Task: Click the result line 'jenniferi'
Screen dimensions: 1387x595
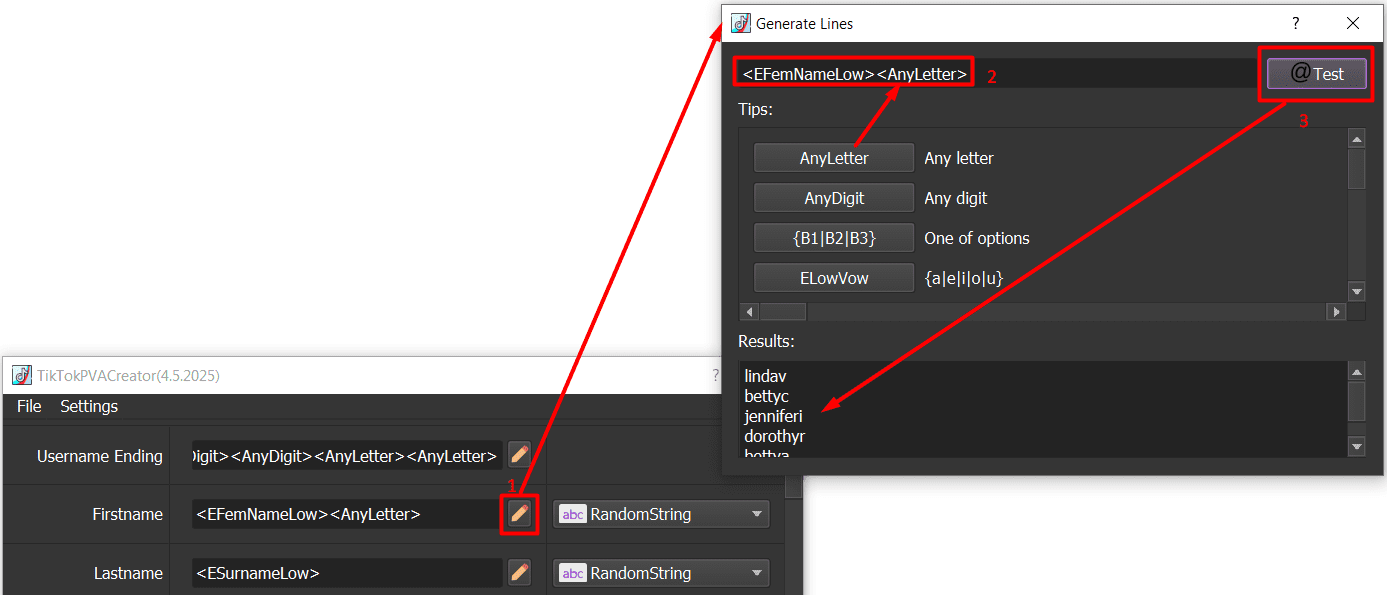Action: pyautogui.click(x=773, y=416)
